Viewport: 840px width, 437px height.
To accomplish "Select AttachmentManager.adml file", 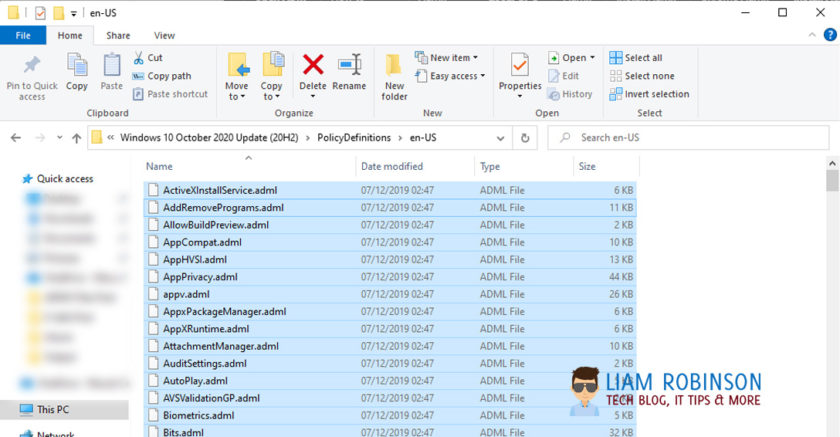I will coord(390,346).
